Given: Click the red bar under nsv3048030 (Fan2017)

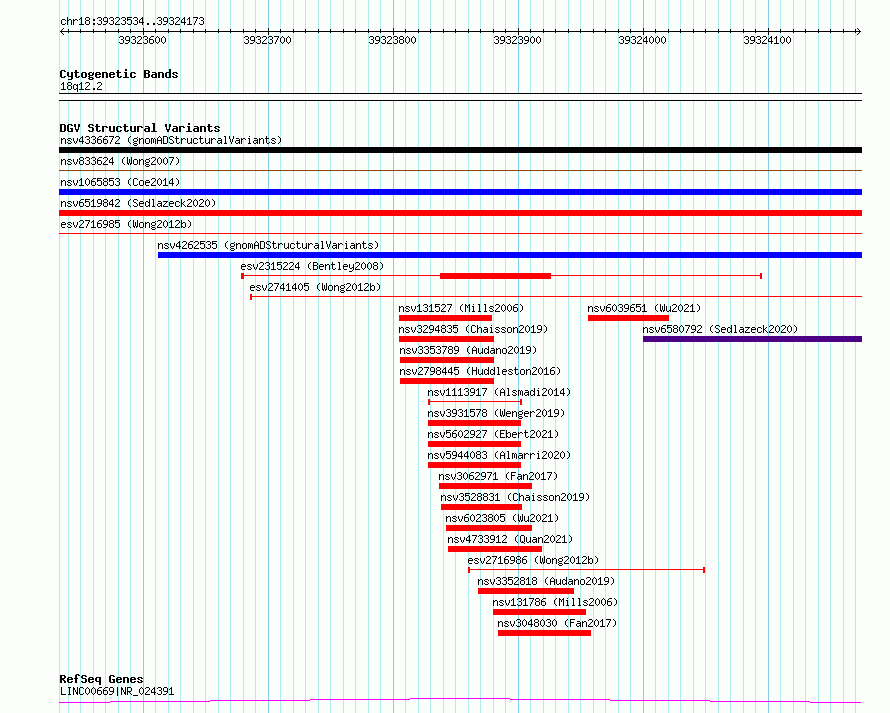Looking at the screenshot, I should pos(545,633).
